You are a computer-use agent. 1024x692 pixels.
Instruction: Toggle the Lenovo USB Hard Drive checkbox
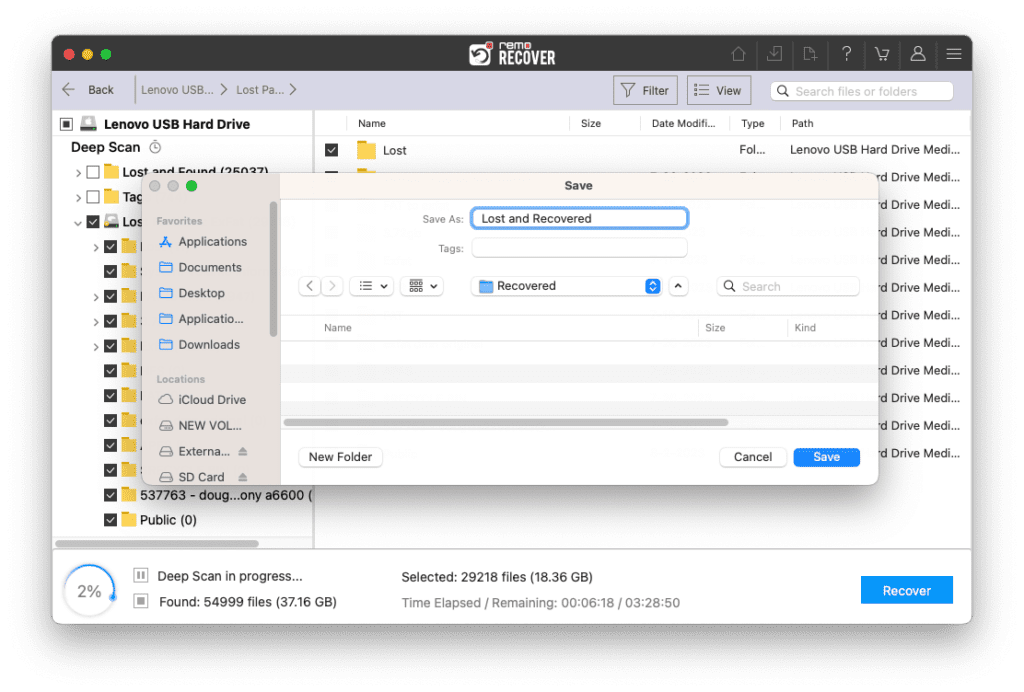coord(66,124)
